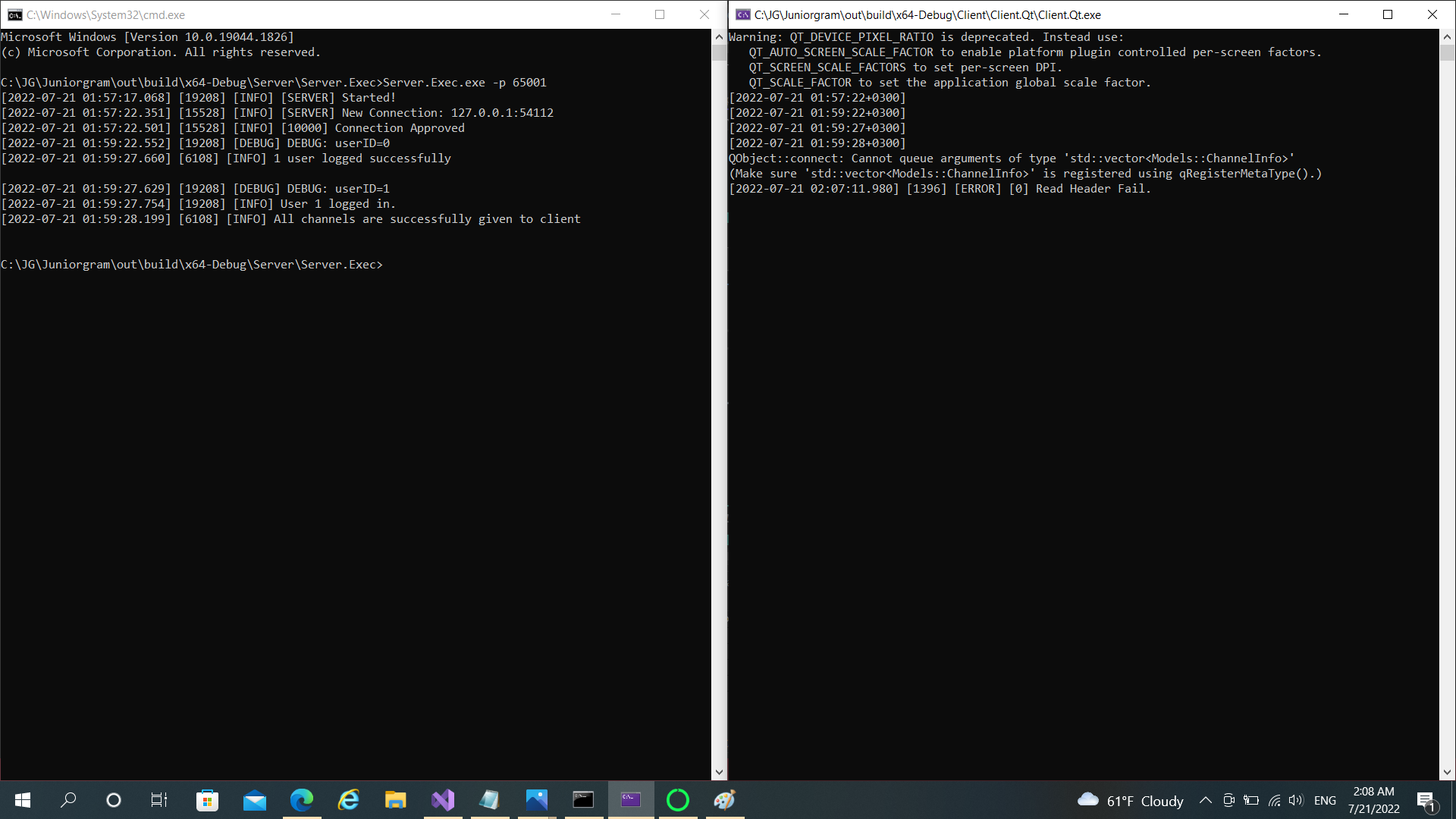Viewport: 1456px width, 819px height.
Task: Expand the hidden system tray icons
Action: pos(1206,800)
